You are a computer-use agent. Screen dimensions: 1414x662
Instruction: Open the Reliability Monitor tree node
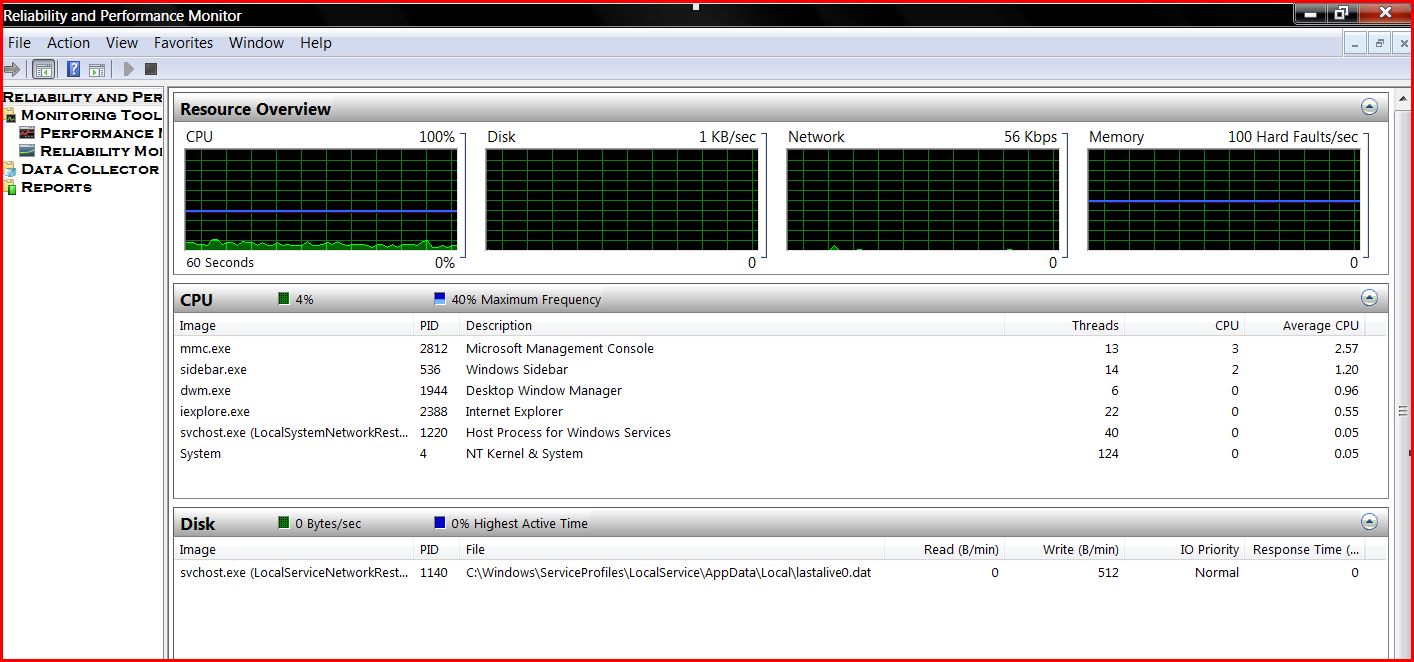(100, 151)
